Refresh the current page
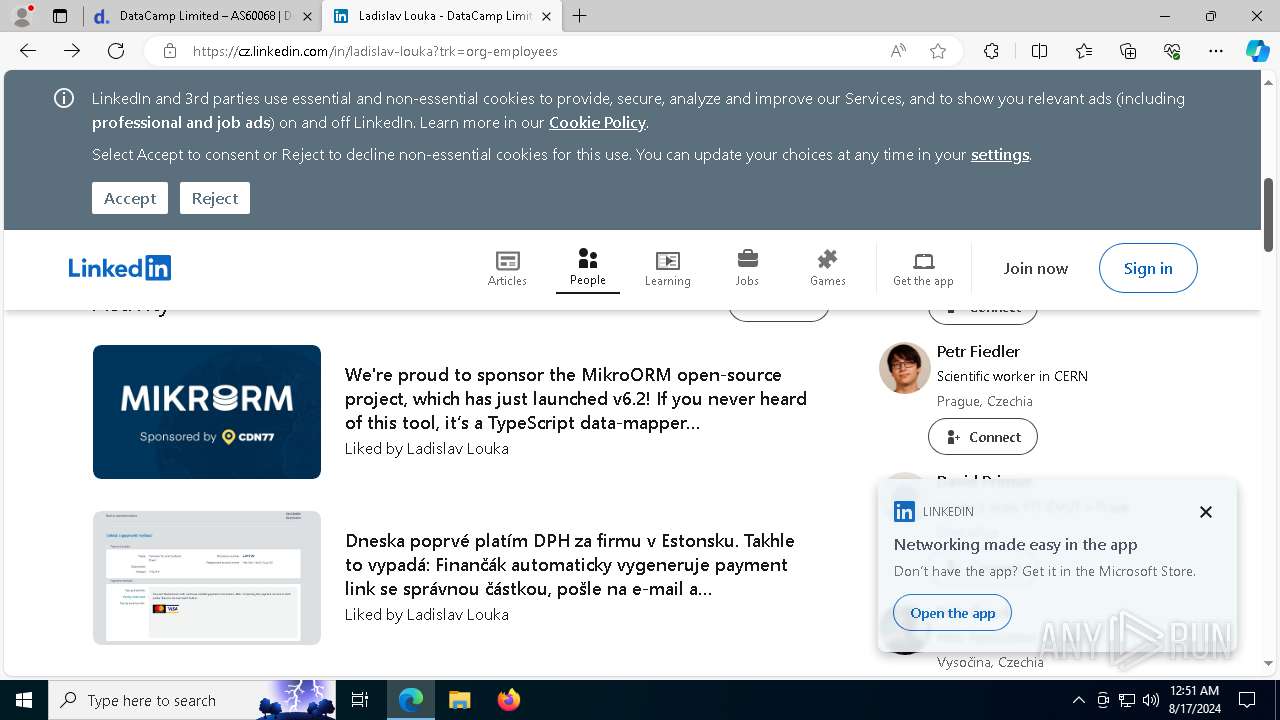The image size is (1280, 720). tap(116, 51)
